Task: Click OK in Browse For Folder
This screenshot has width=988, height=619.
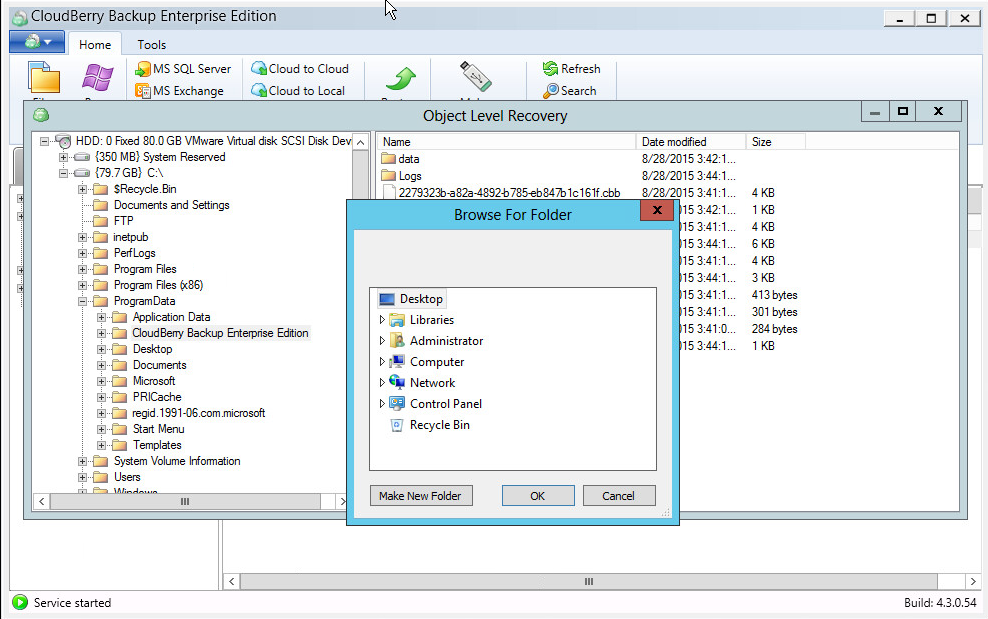Action: coord(538,495)
